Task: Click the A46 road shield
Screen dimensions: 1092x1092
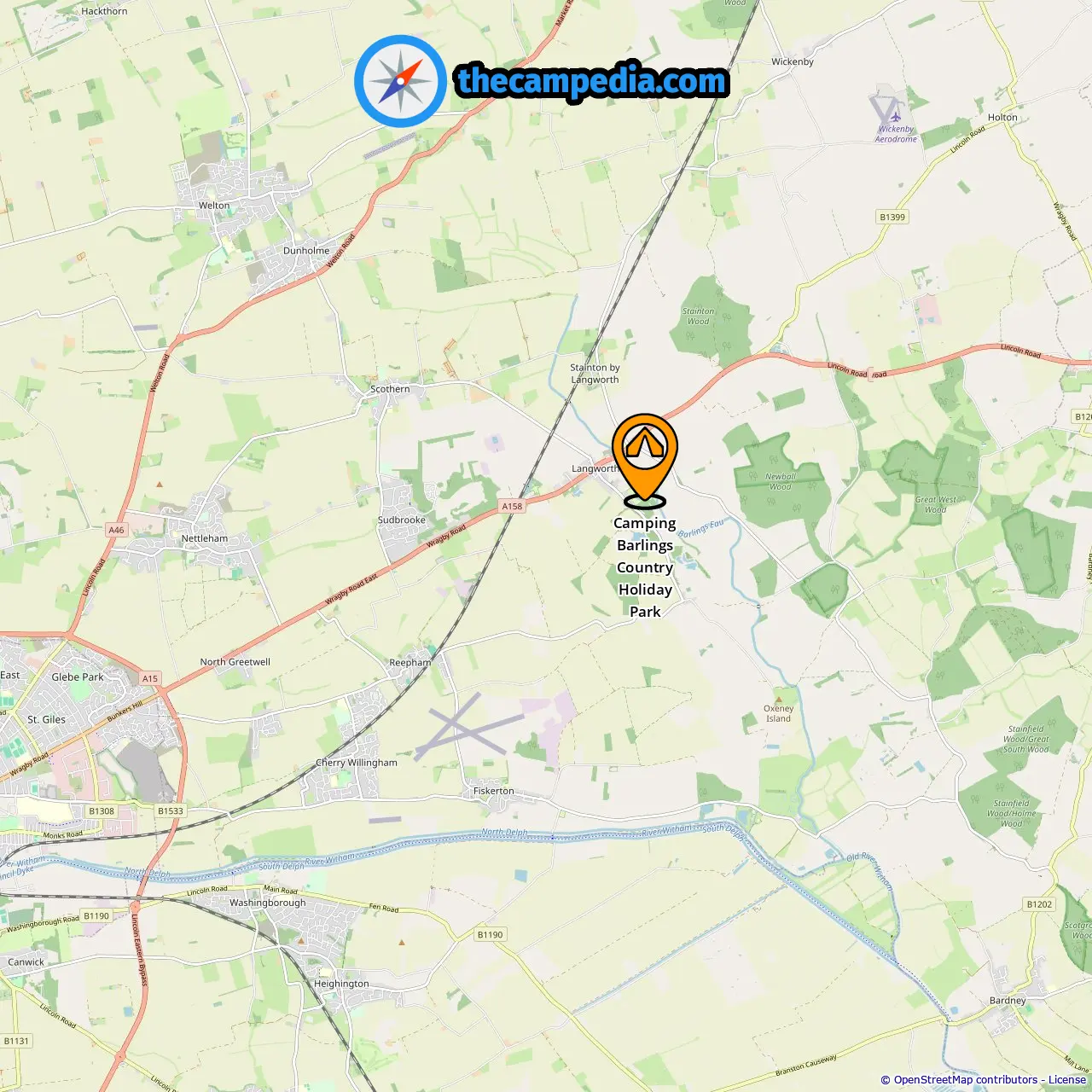Action: [x=116, y=530]
